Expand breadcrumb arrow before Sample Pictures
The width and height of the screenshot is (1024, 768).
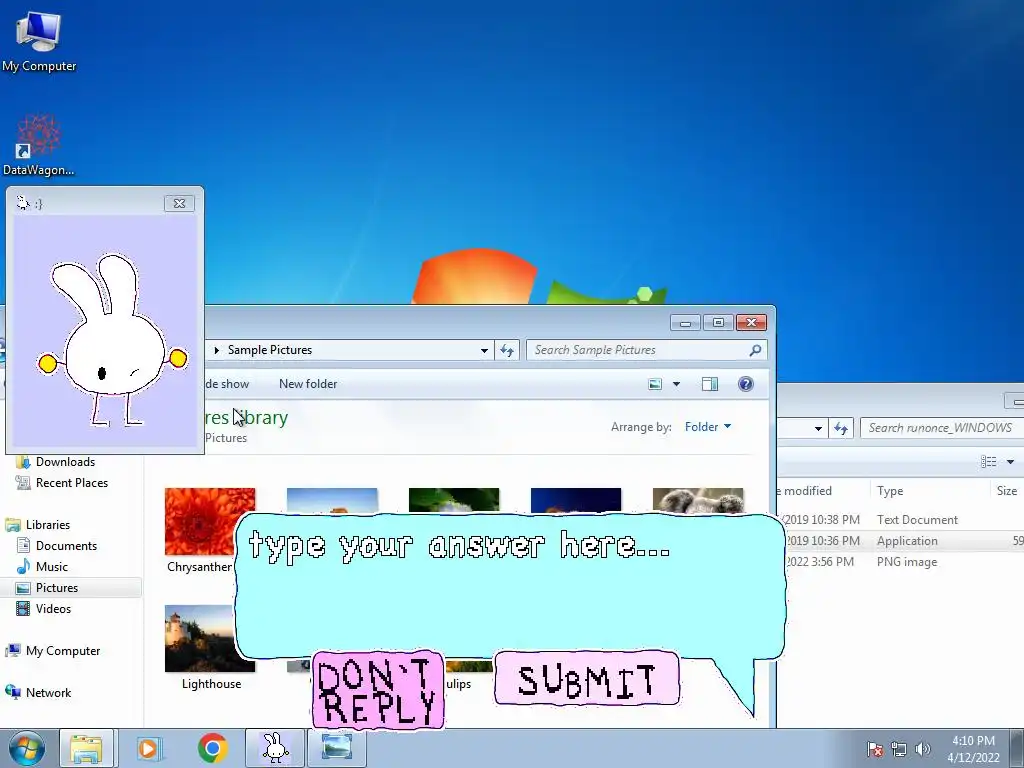pyautogui.click(x=216, y=350)
